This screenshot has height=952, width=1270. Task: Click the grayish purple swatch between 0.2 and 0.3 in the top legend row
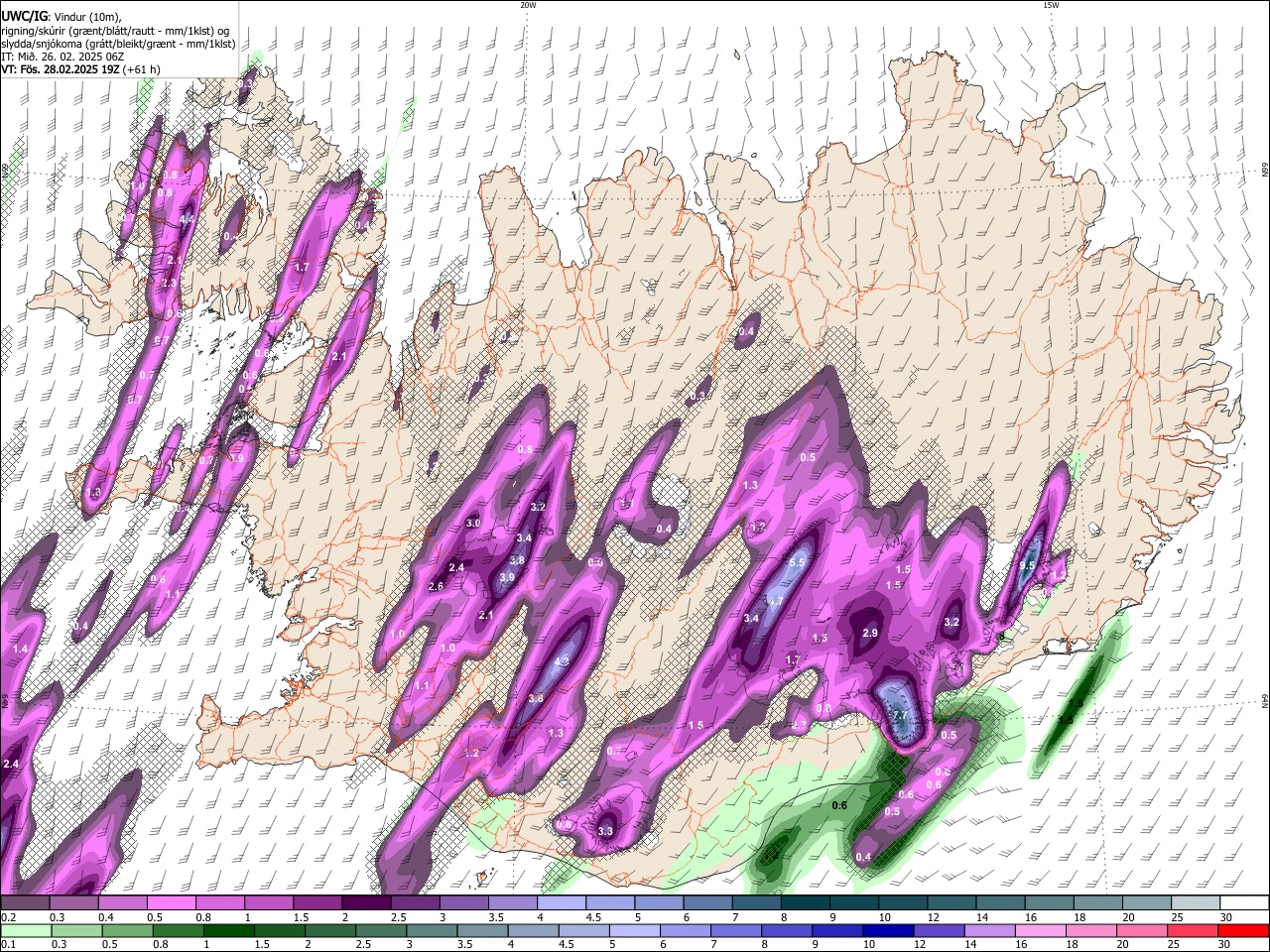click(25, 903)
